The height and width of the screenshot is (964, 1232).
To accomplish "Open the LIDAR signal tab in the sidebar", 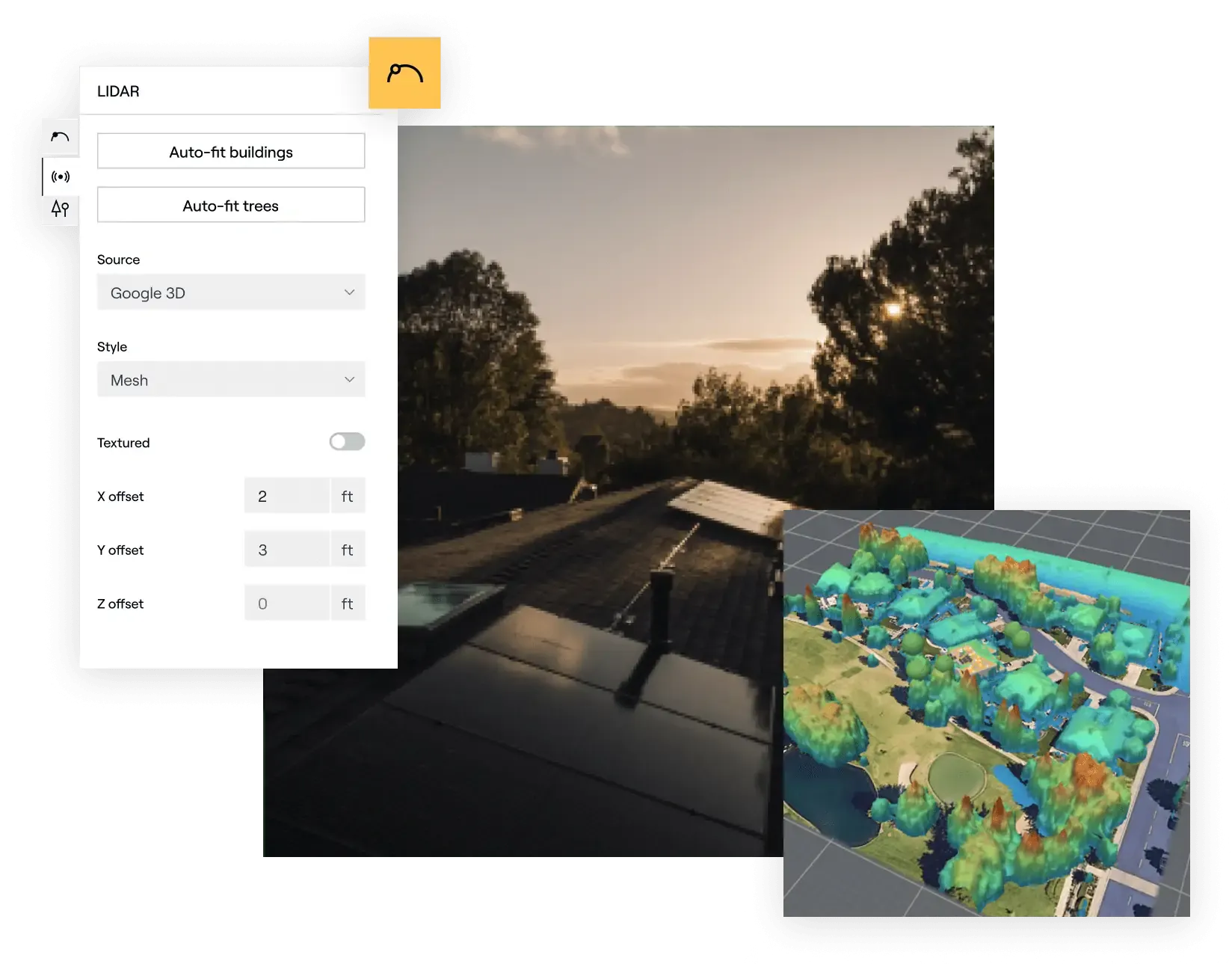I will [60, 176].
